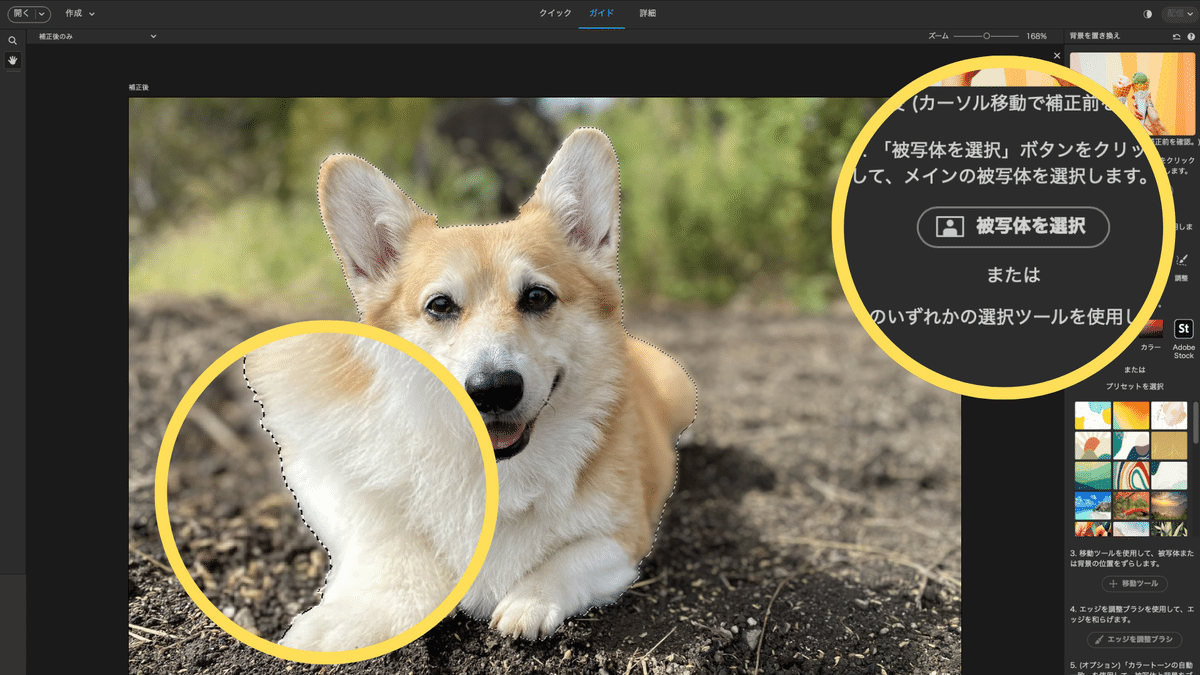
Task: Click the エッジを調整ブラシ button
Action: (x=1134, y=639)
